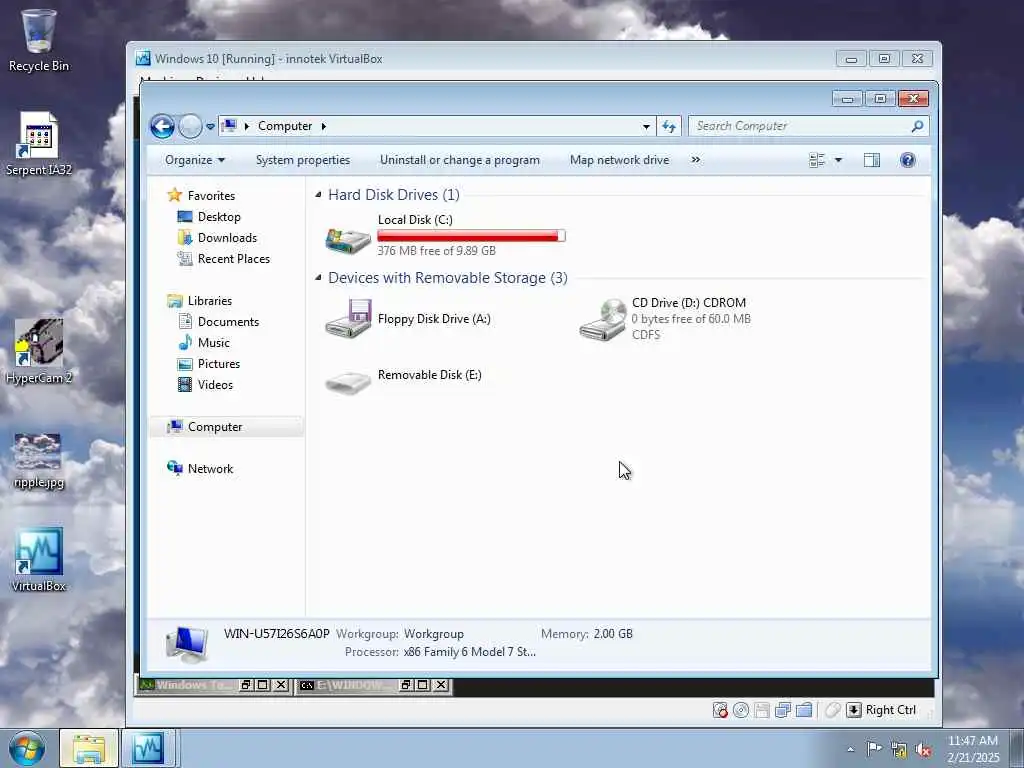The image size is (1024, 768).
Task: Select Favorites in navigation pane
Action: coord(211,196)
